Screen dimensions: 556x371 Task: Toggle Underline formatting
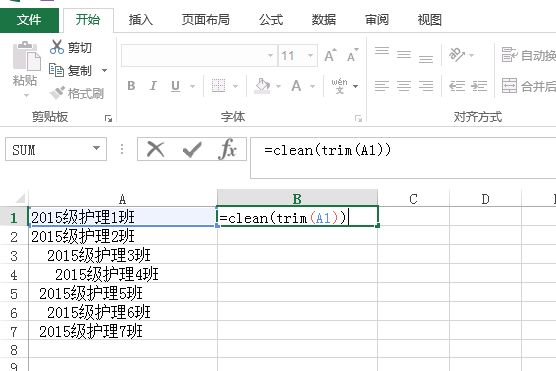click(x=176, y=86)
